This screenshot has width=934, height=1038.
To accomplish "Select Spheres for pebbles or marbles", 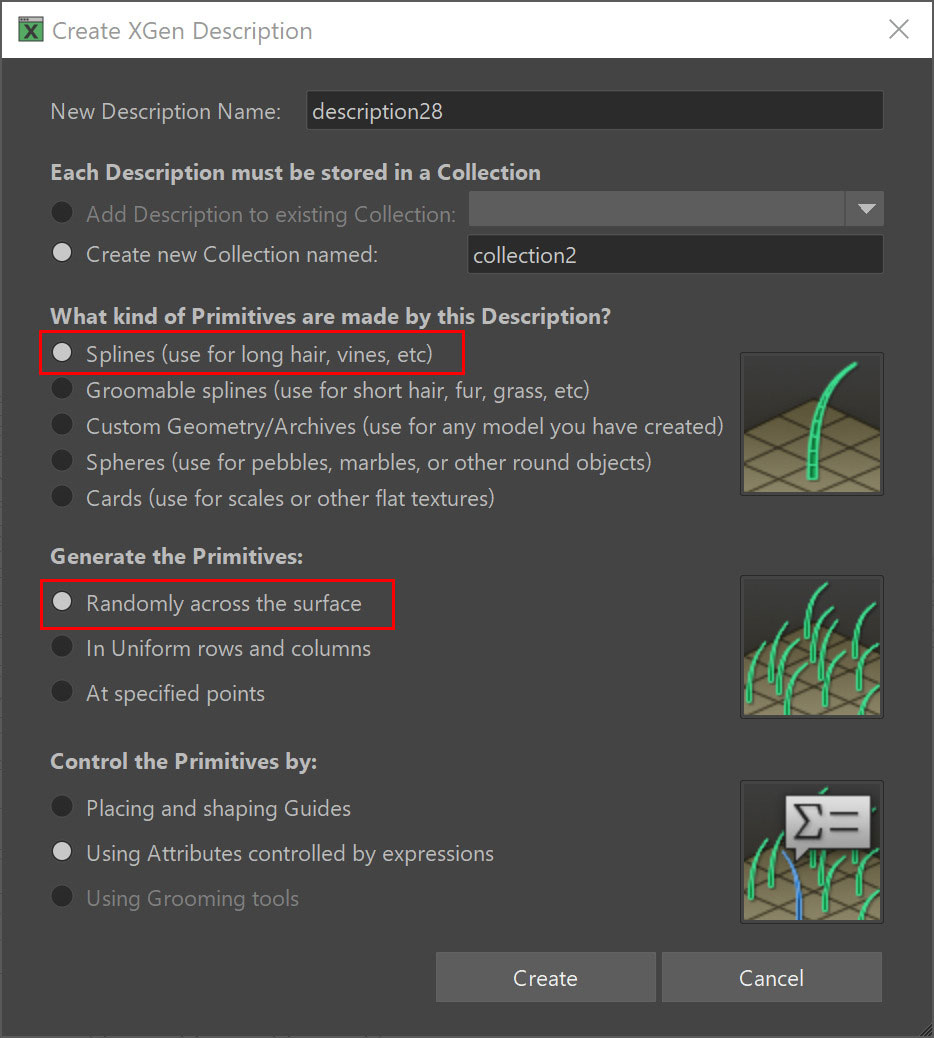I will [61, 462].
